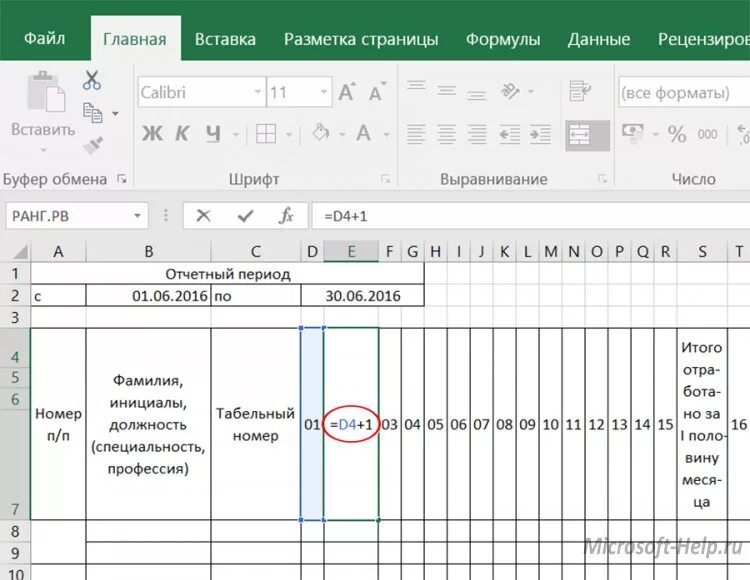Click Отчетный период merged cell
This screenshot has height=580, width=750.
pos(228,274)
